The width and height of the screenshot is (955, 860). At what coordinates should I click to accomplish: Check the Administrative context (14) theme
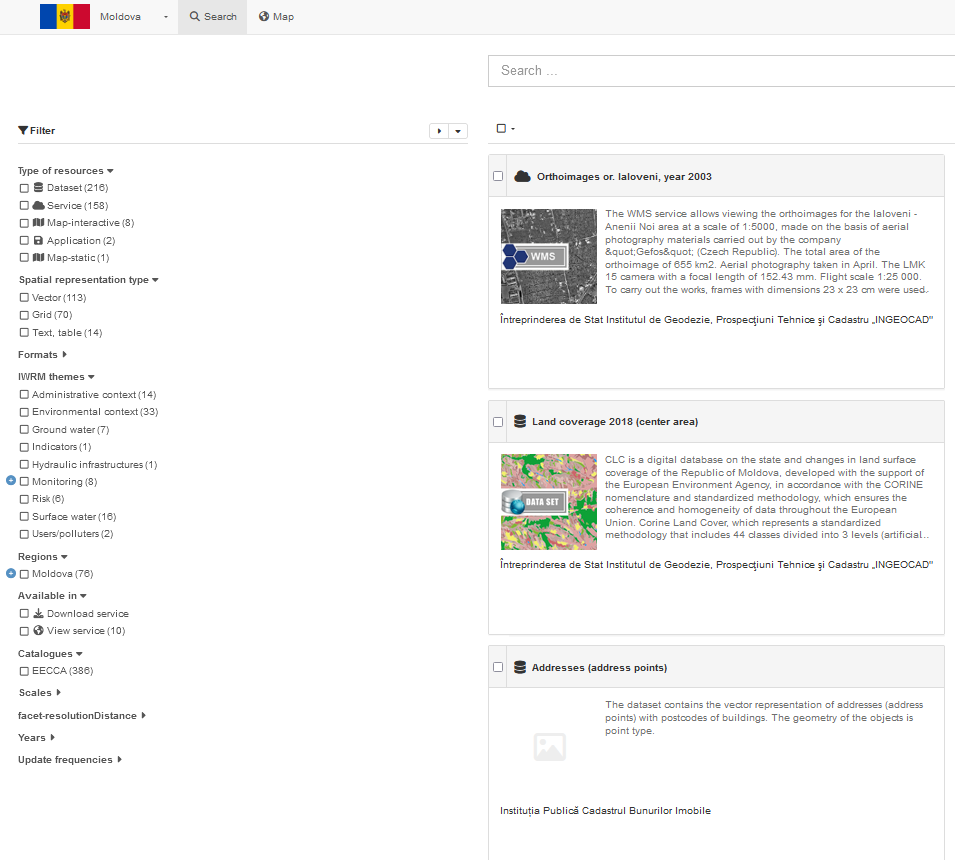point(24,395)
